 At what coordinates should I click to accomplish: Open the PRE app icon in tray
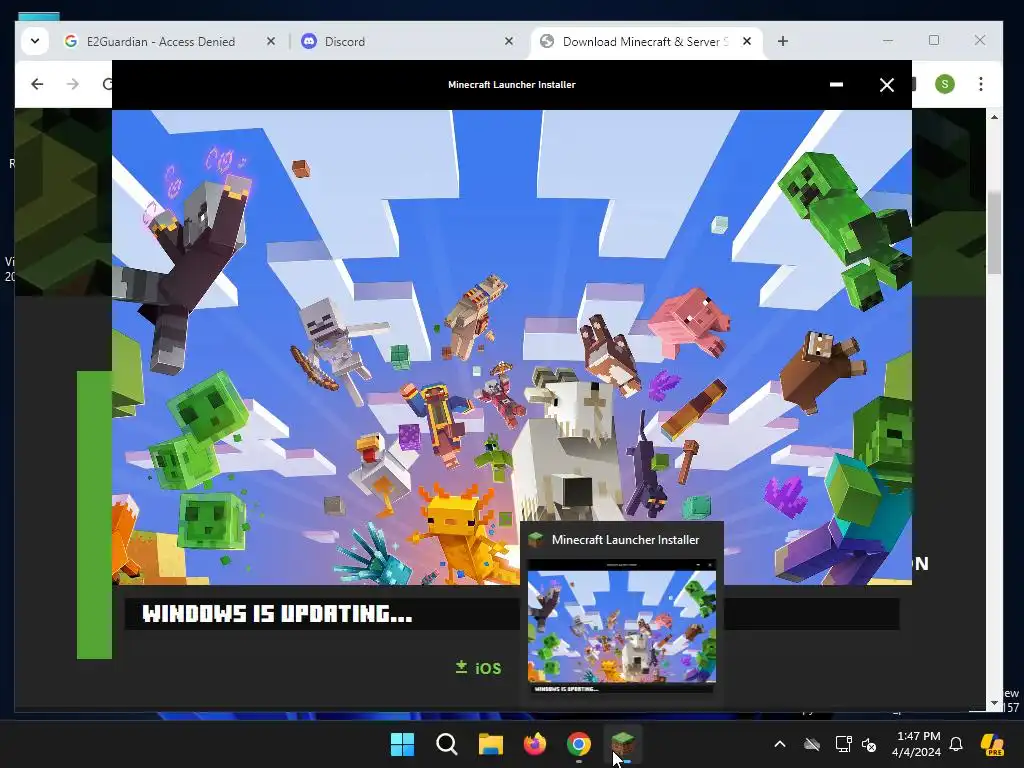pos(993,744)
